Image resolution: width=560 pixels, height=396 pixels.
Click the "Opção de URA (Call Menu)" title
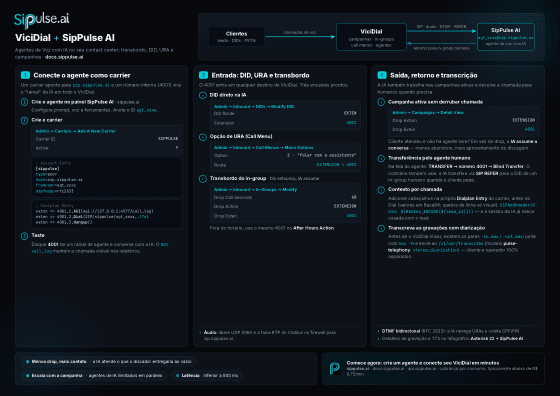(x=241, y=136)
